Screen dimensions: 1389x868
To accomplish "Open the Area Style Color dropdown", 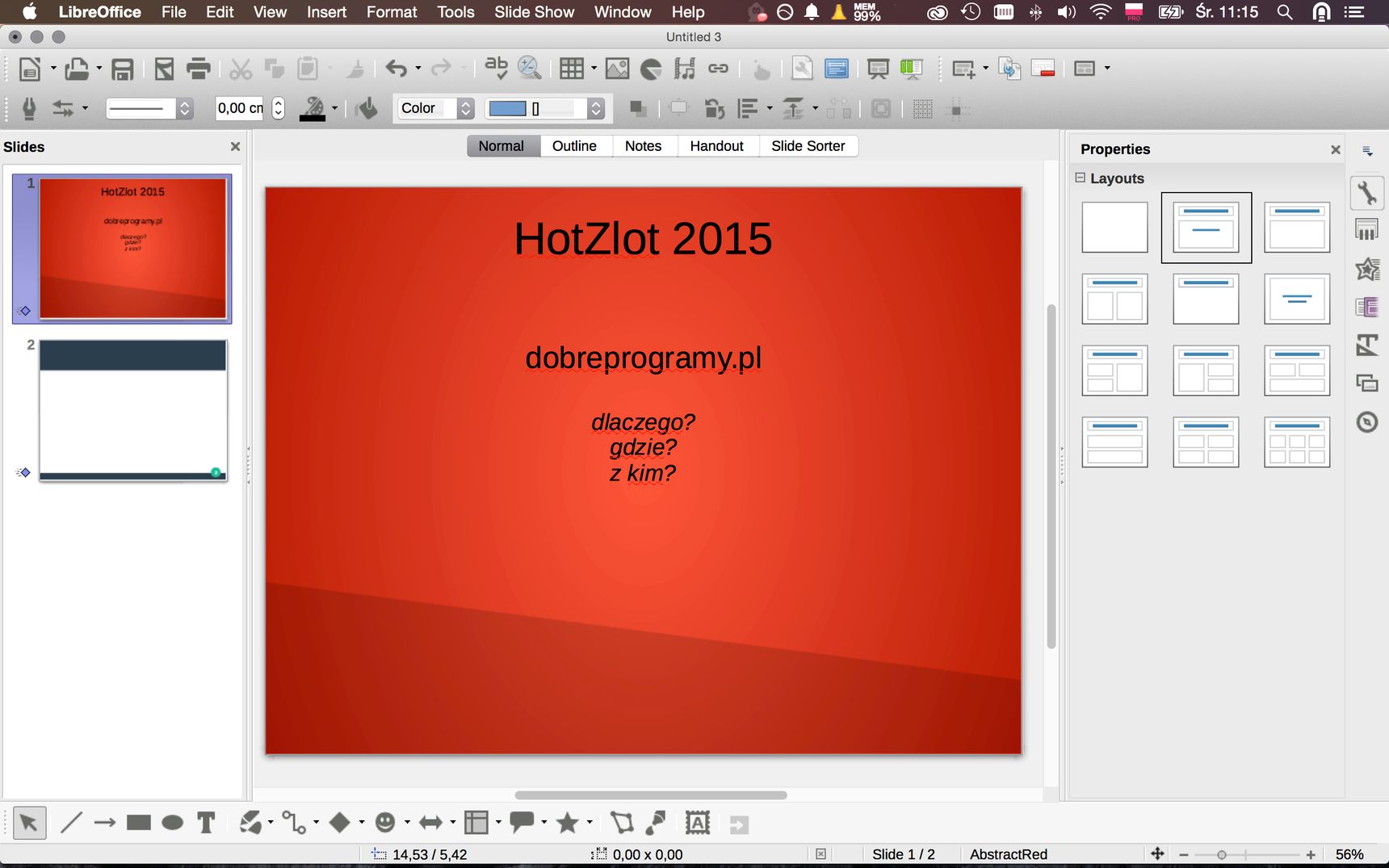I will (x=434, y=108).
